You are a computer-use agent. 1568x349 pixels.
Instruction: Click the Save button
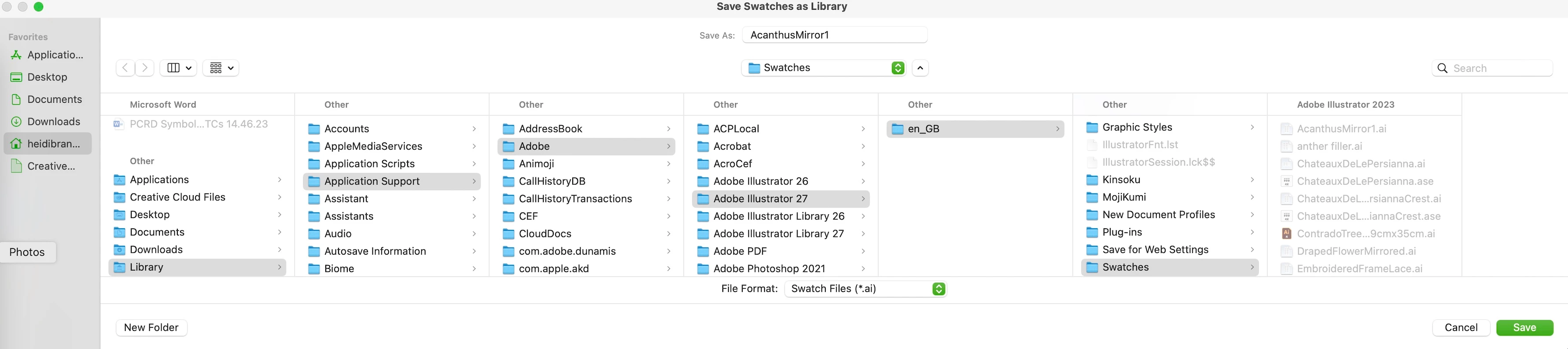click(x=1524, y=328)
